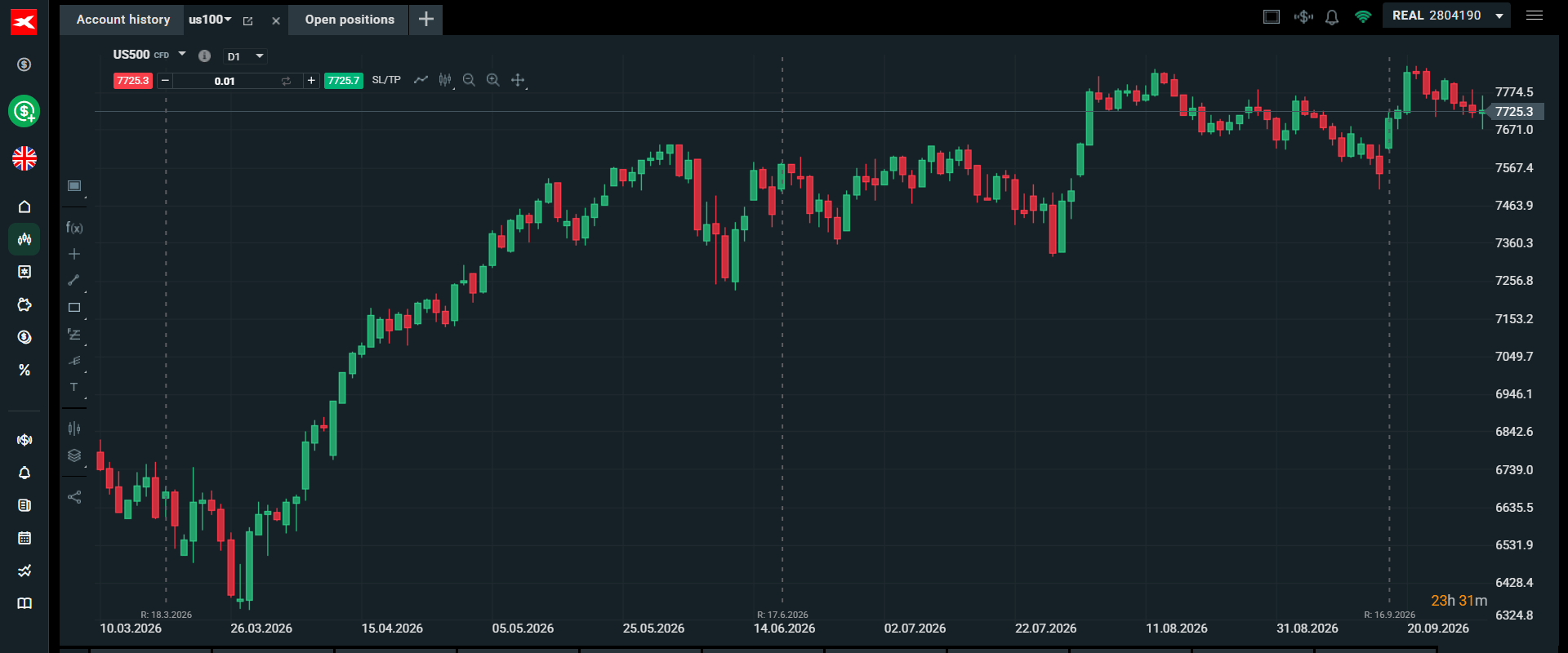Screen dimensions: 1568x653
Task: Select the crosshair tool in chart toolbar
Action: tap(74, 254)
